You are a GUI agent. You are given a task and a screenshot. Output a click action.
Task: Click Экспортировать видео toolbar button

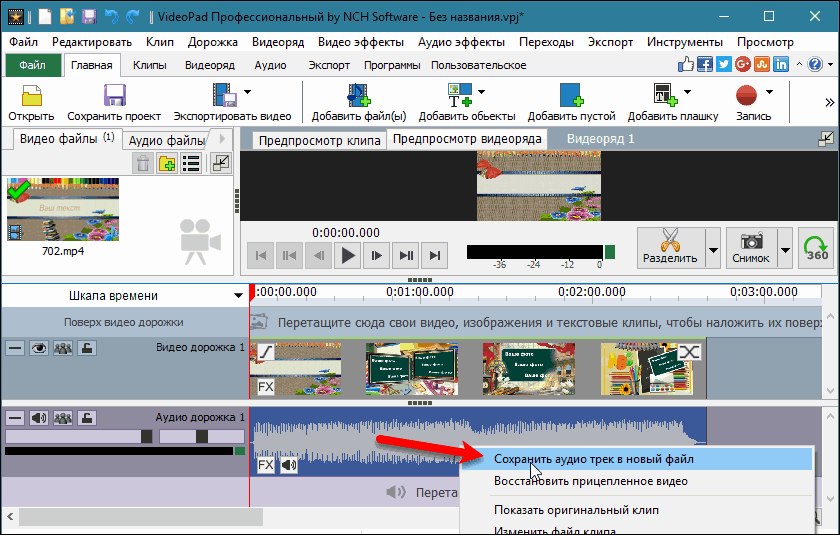pos(232,102)
